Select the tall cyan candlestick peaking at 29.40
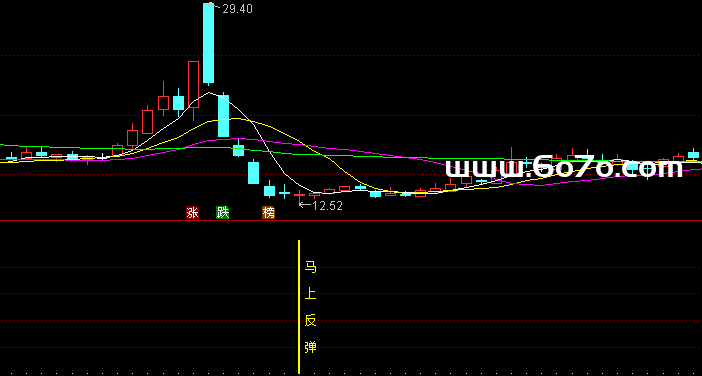 pos(209,43)
